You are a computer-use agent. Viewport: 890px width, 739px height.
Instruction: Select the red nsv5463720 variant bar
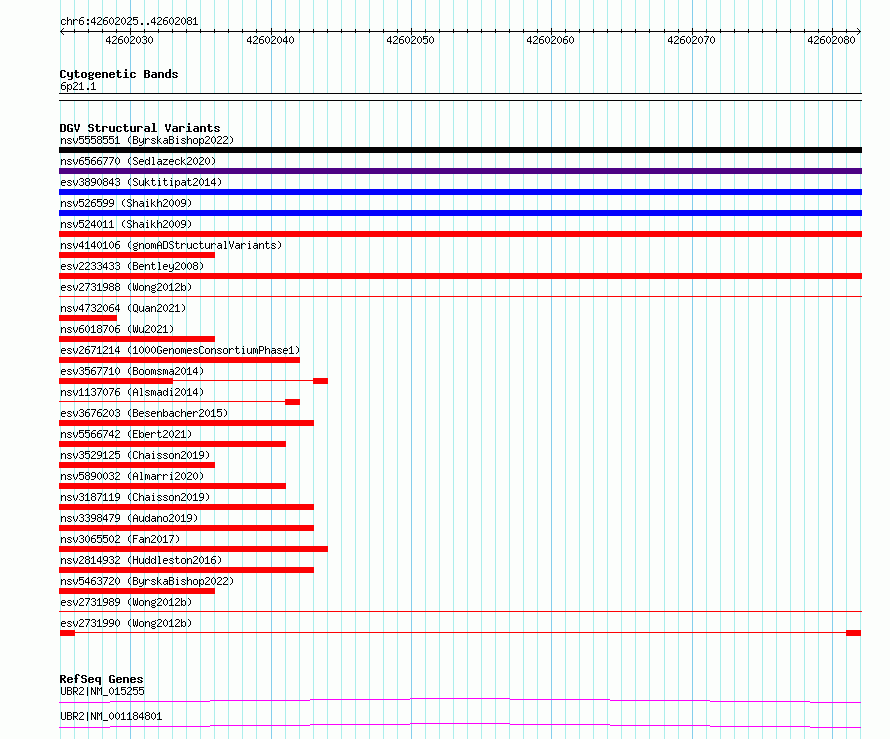pos(137,591)
